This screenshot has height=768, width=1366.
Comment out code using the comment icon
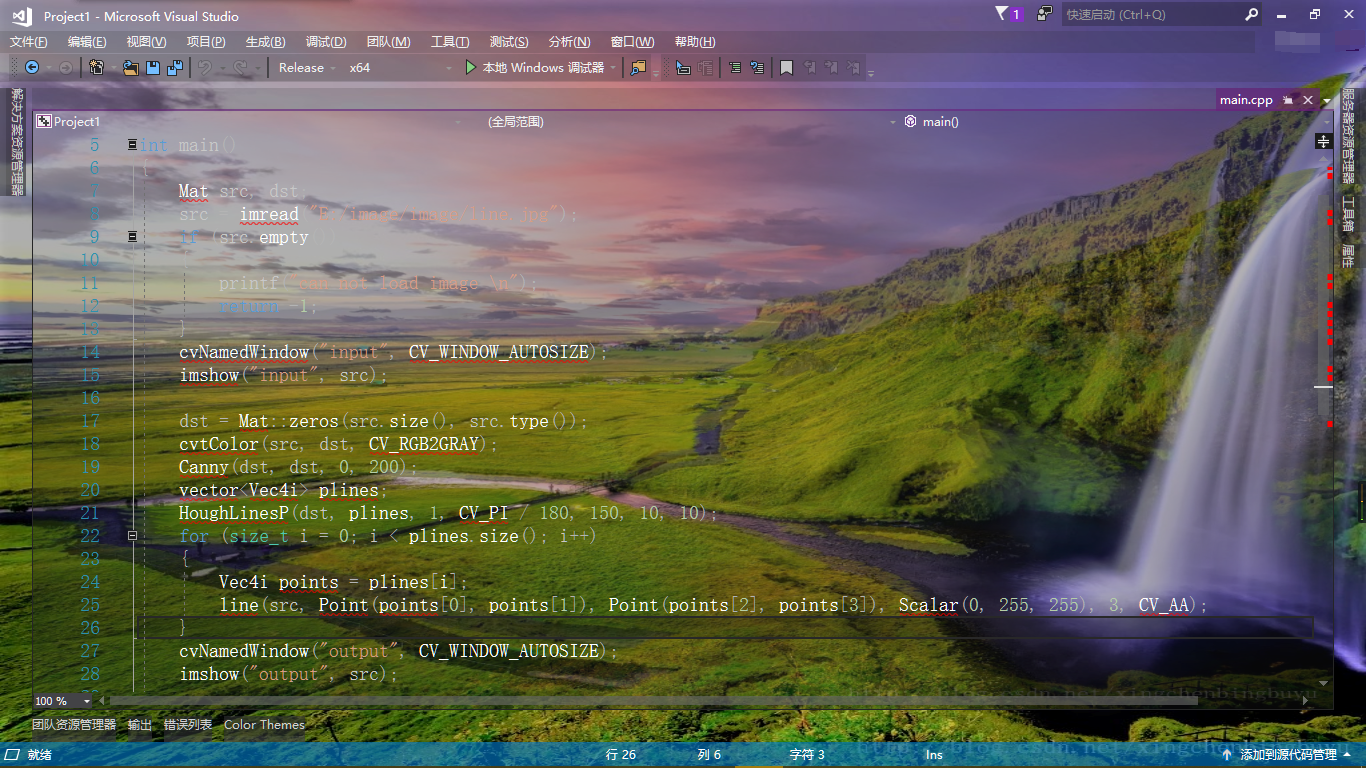click(736, 67)
